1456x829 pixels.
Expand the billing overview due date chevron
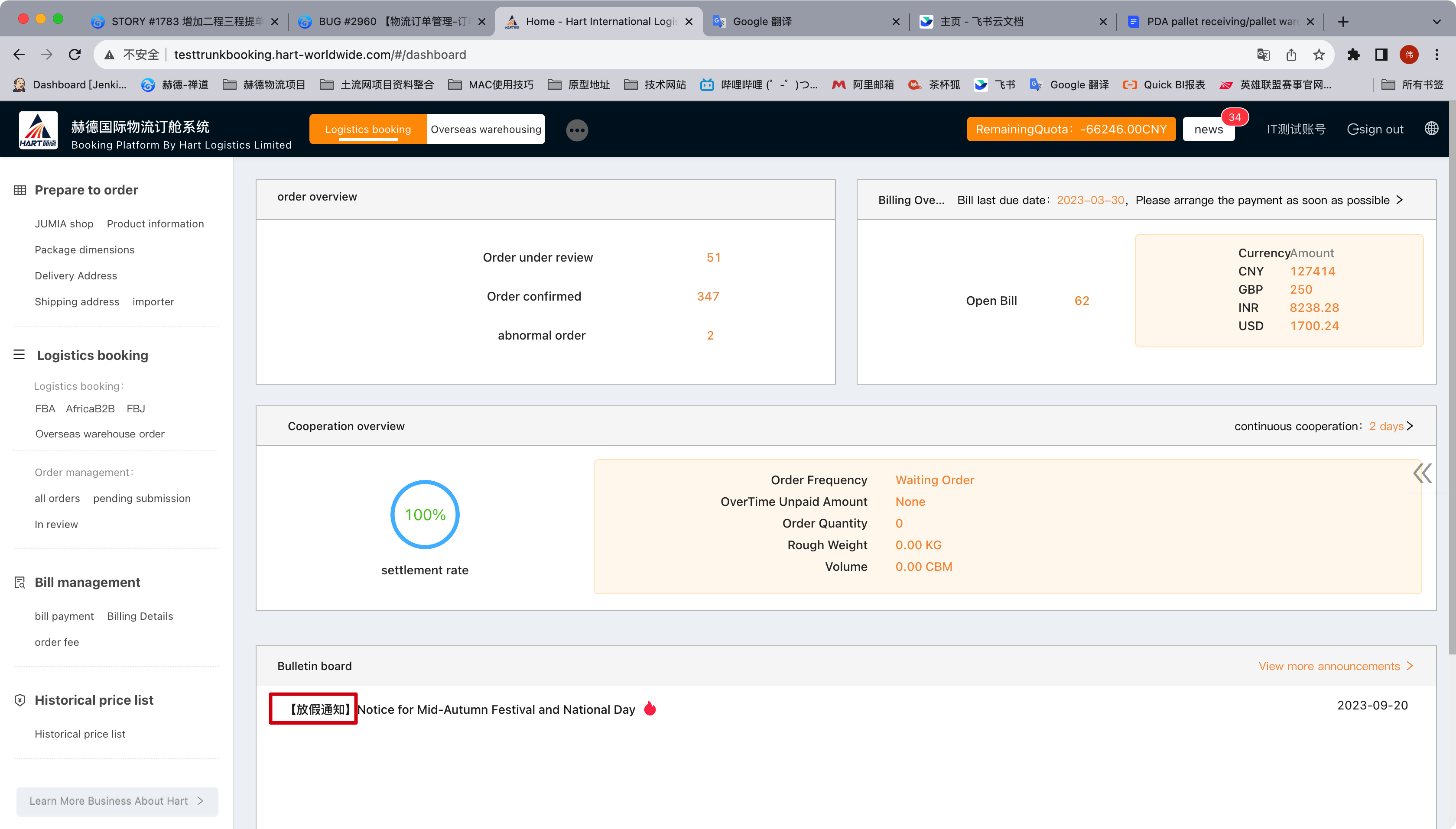pyautogui.click(x=1400, y=200)
